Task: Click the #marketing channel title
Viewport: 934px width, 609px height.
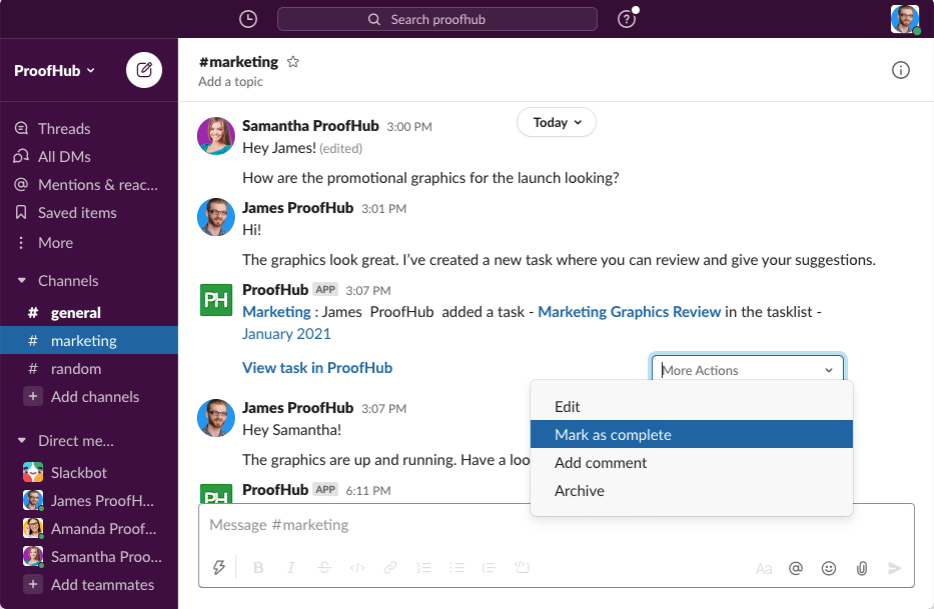Action: 238,62
